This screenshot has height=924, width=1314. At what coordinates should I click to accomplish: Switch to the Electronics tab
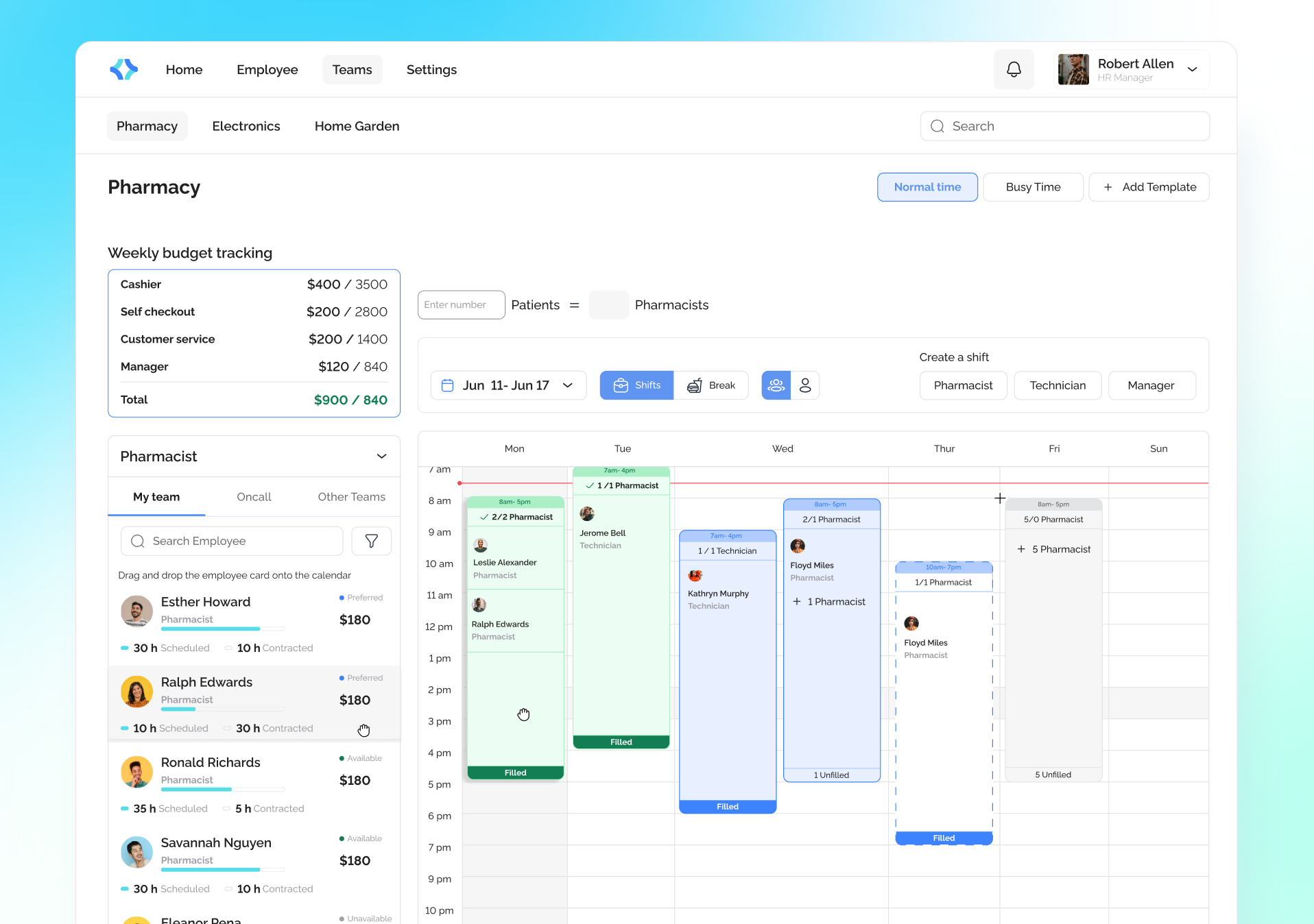[246, 126]
